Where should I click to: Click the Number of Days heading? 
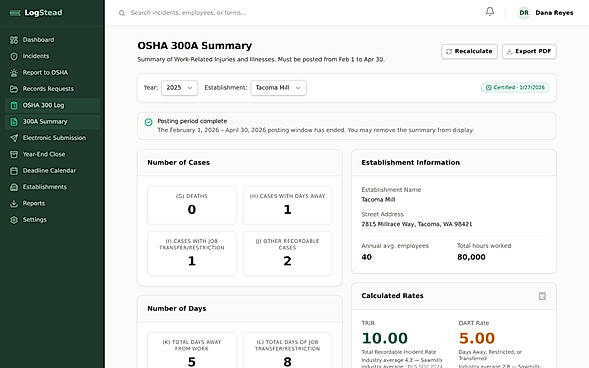[x=177, y=309]
